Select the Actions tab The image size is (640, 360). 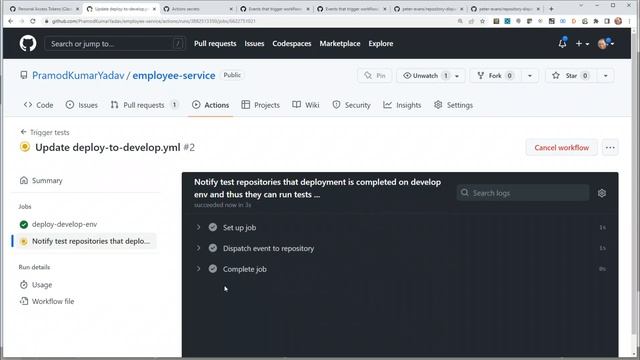pyautogui.click(x=211, y=105)
